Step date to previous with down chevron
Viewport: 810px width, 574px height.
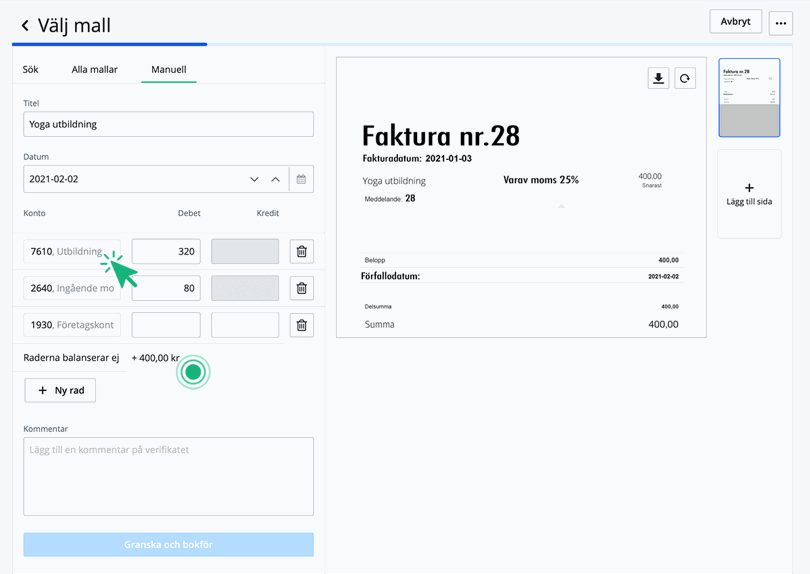pos(254,179)
